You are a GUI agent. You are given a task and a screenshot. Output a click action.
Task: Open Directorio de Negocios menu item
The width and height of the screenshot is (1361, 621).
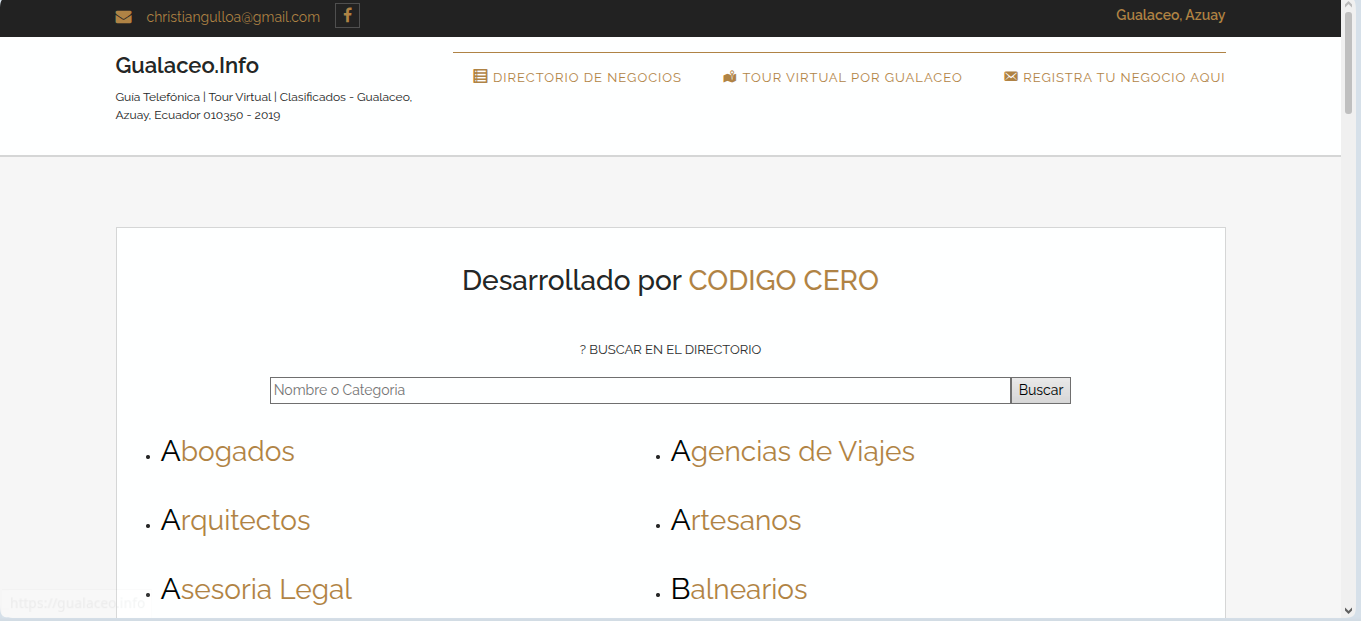(x=577, y=77)
